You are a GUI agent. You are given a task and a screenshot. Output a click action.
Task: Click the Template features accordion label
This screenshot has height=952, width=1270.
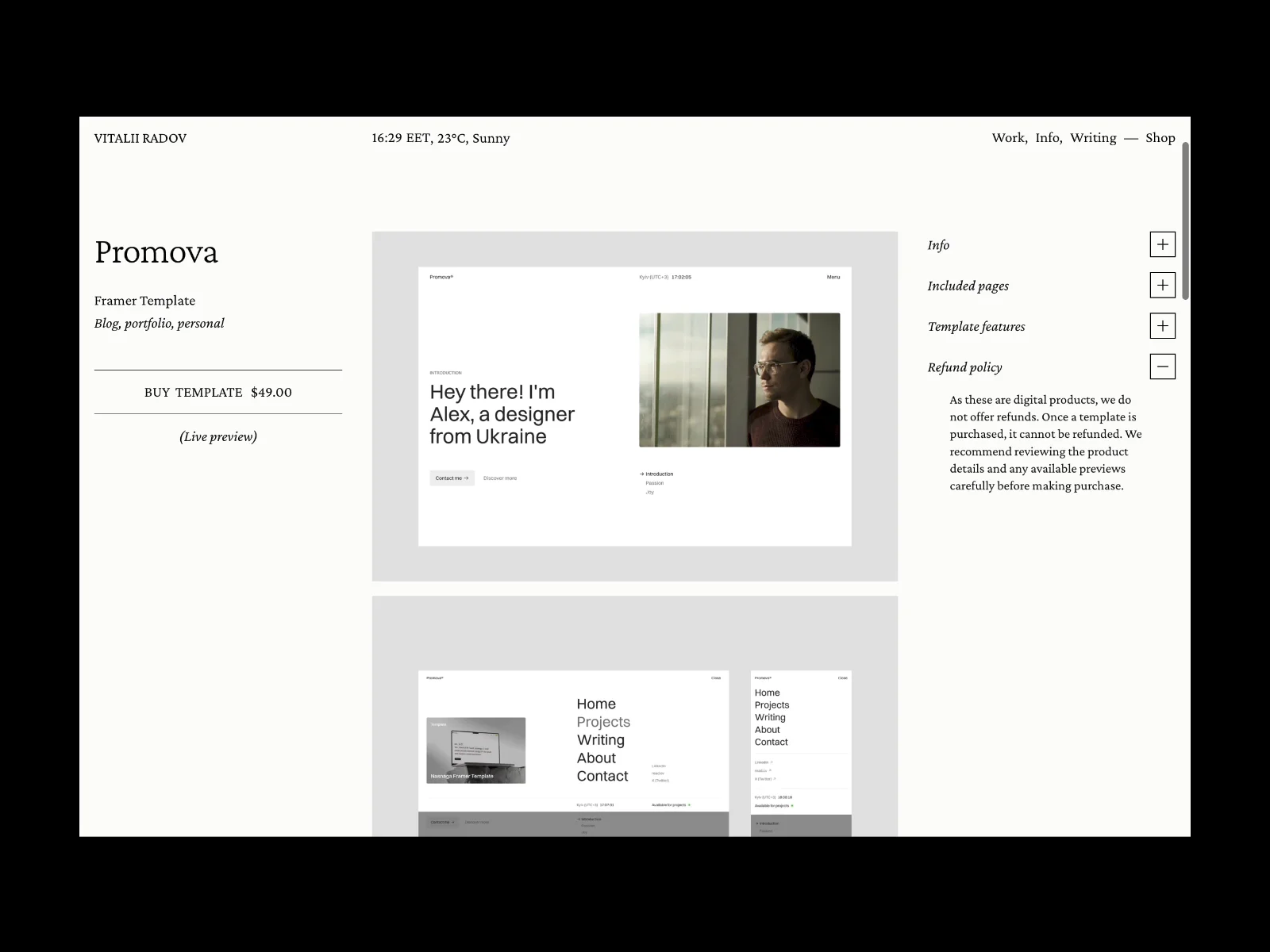(x=976, y=326)
